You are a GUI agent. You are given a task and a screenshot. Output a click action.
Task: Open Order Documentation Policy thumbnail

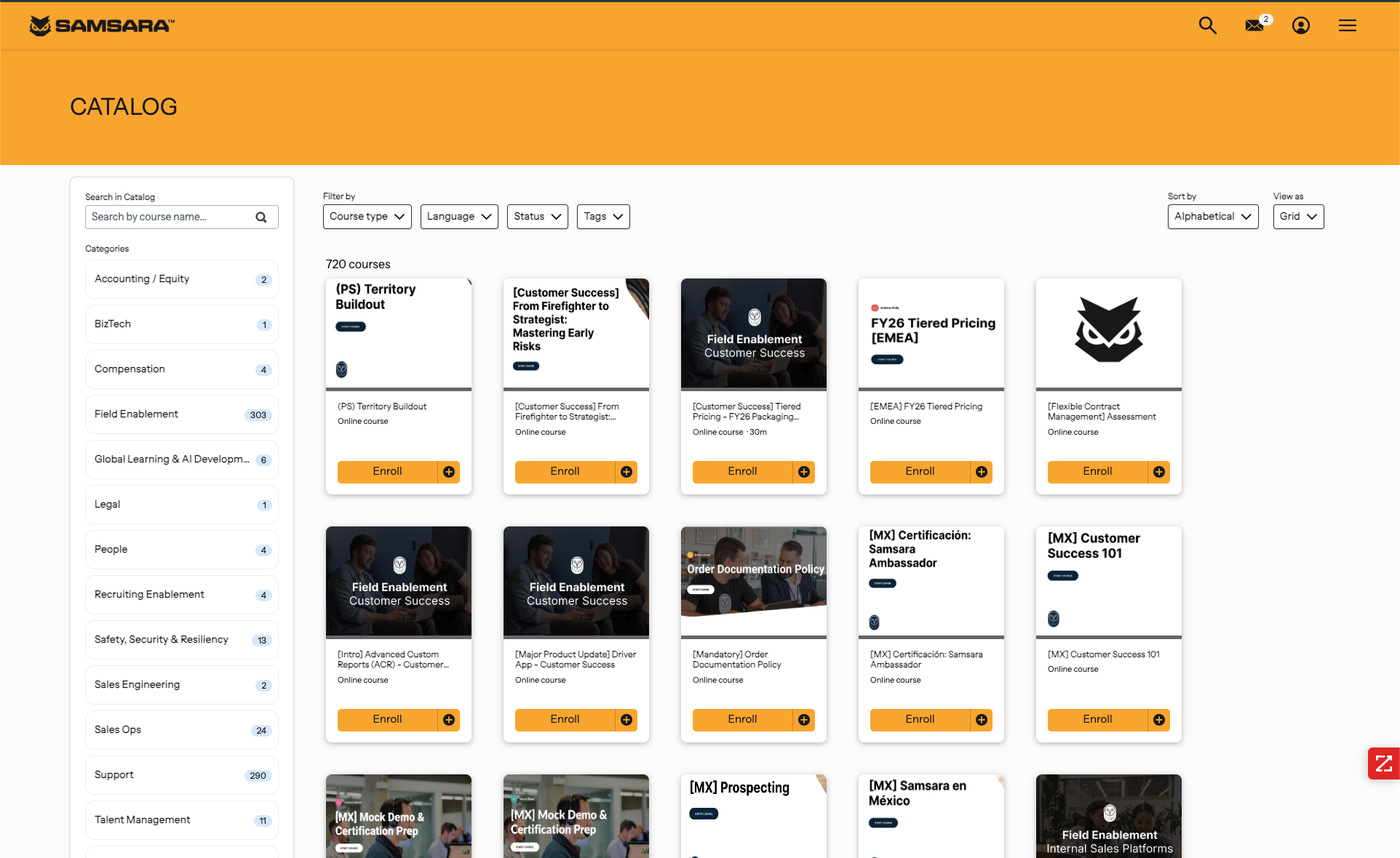point(754,582)
